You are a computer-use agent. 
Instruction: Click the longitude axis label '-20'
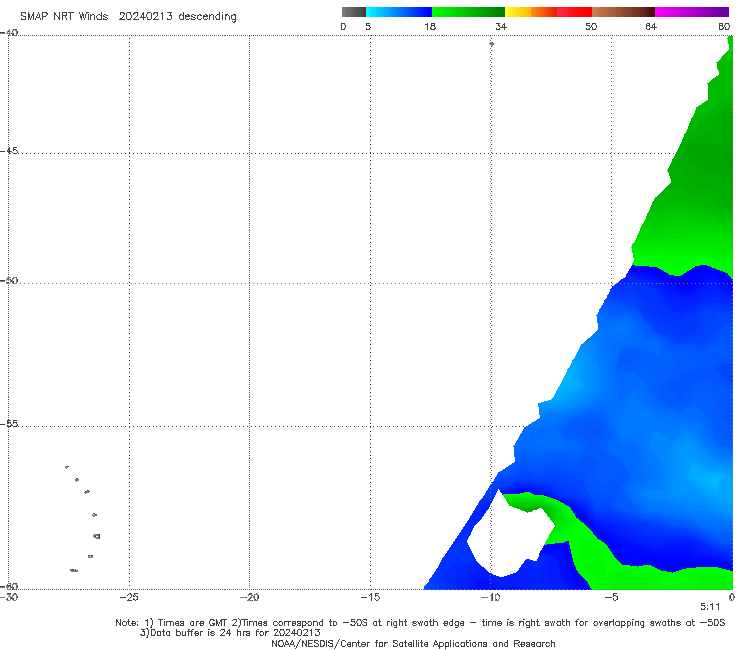tap(249, 597)
